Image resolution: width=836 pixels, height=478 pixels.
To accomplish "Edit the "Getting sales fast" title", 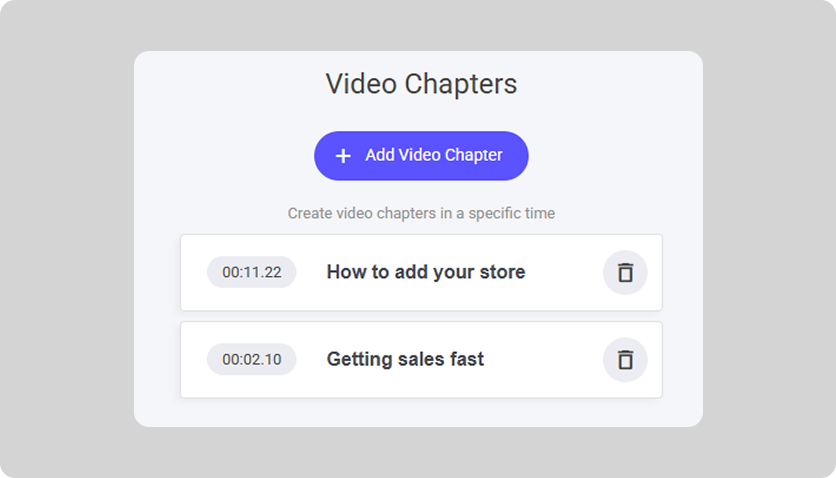I will tap(405, 360).
